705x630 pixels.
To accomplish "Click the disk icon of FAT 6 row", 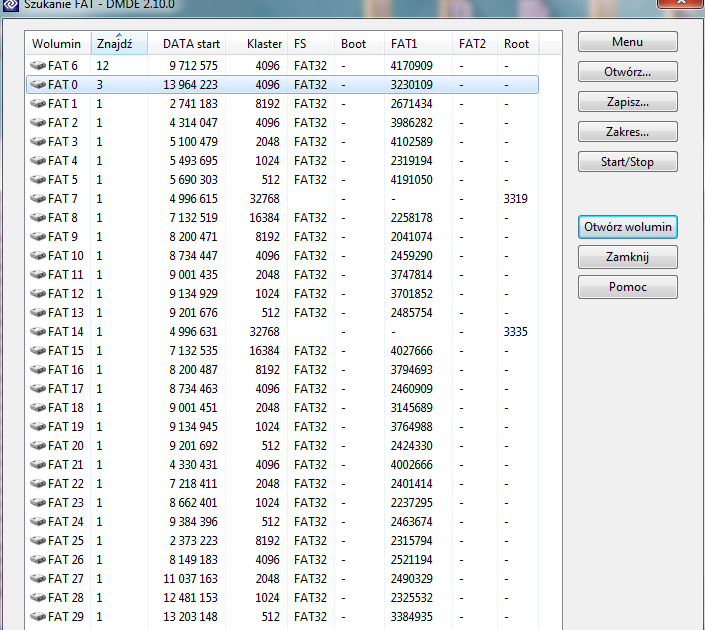I will 38,66.
